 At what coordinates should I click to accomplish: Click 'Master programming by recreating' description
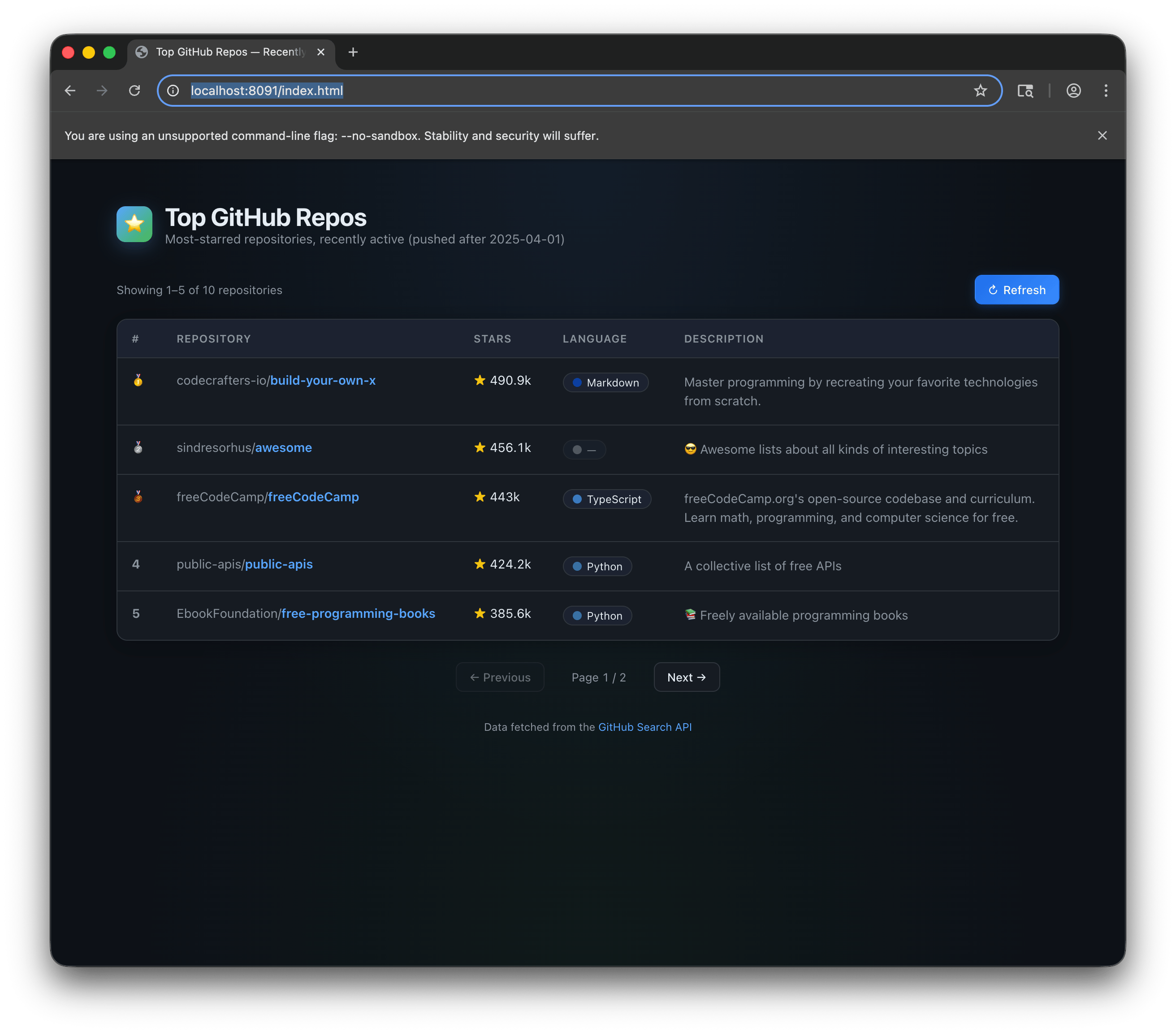coord(861,392)
